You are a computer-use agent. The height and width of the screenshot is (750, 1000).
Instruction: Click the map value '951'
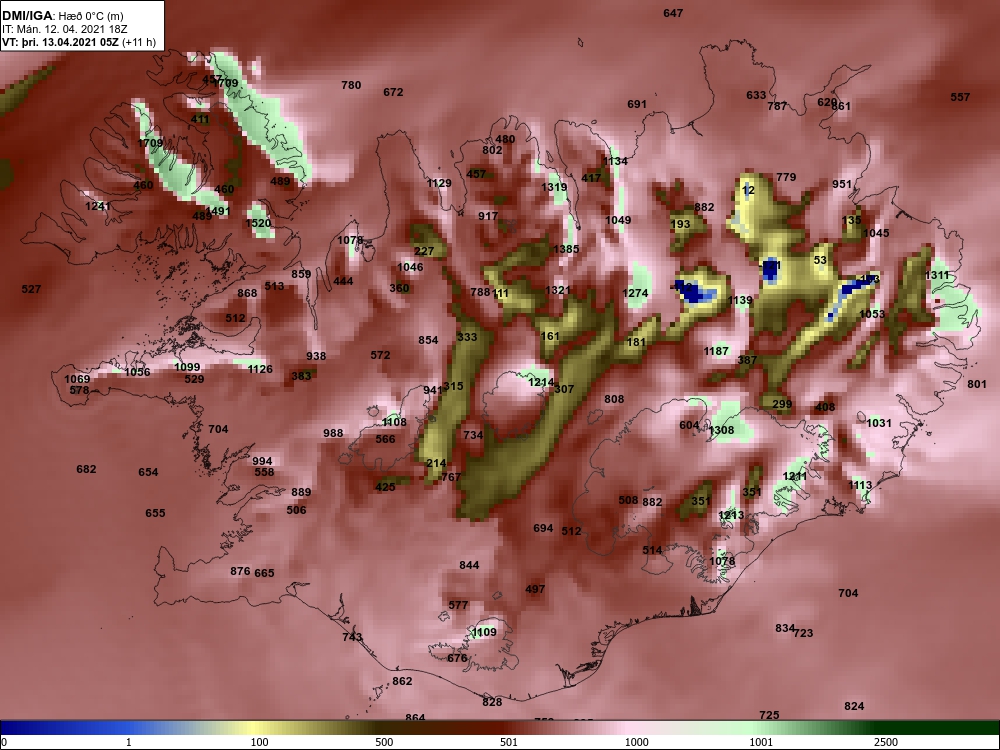(x=842, y=184)
